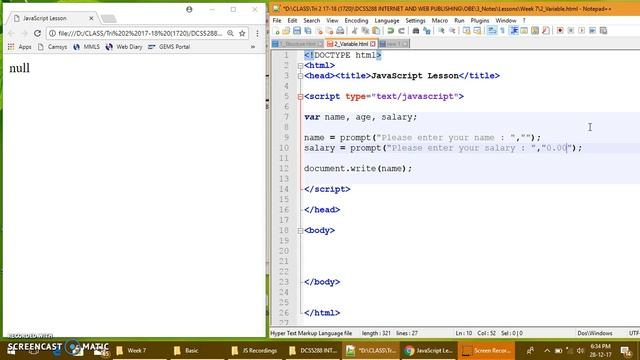Viewport: 640px width, 360px height.
Task: Open the Run menu
Action: click(x=459, y=20)
